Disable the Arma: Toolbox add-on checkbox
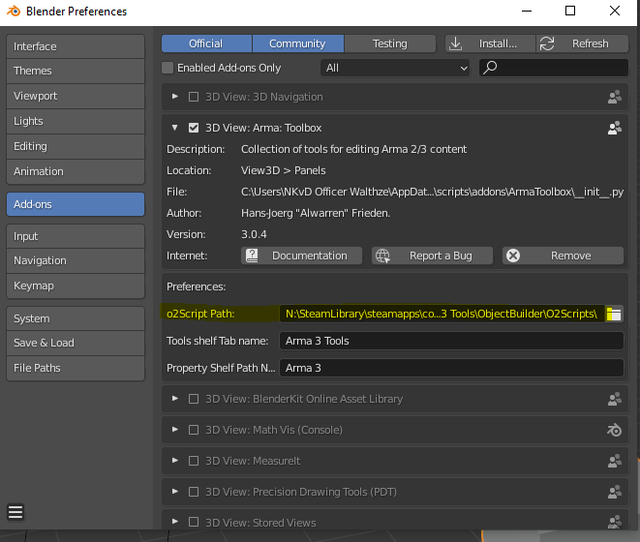Screen dimensions: 640x542 [193, 128]
